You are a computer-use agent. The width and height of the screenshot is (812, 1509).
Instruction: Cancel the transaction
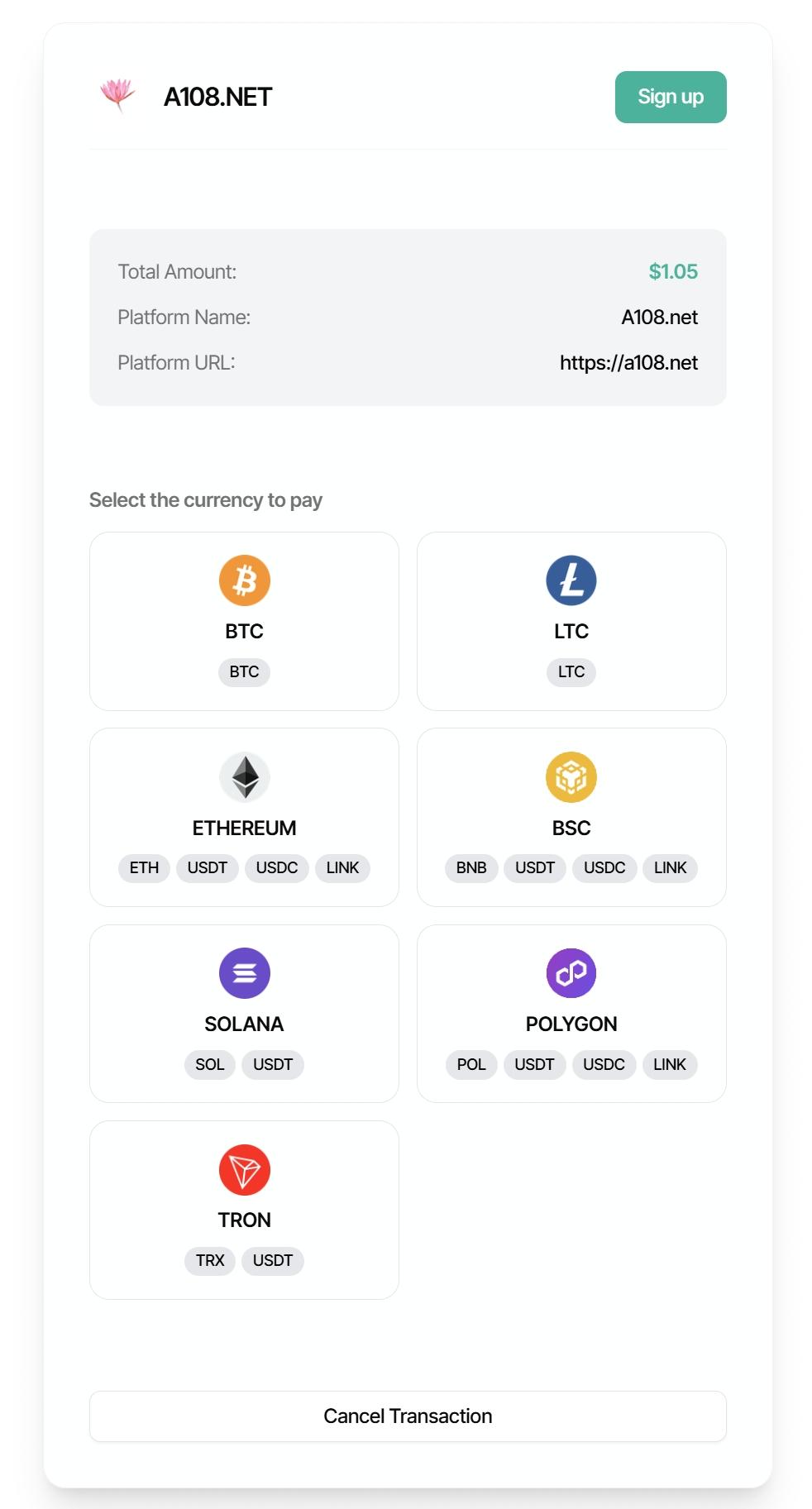(408, 1416)
